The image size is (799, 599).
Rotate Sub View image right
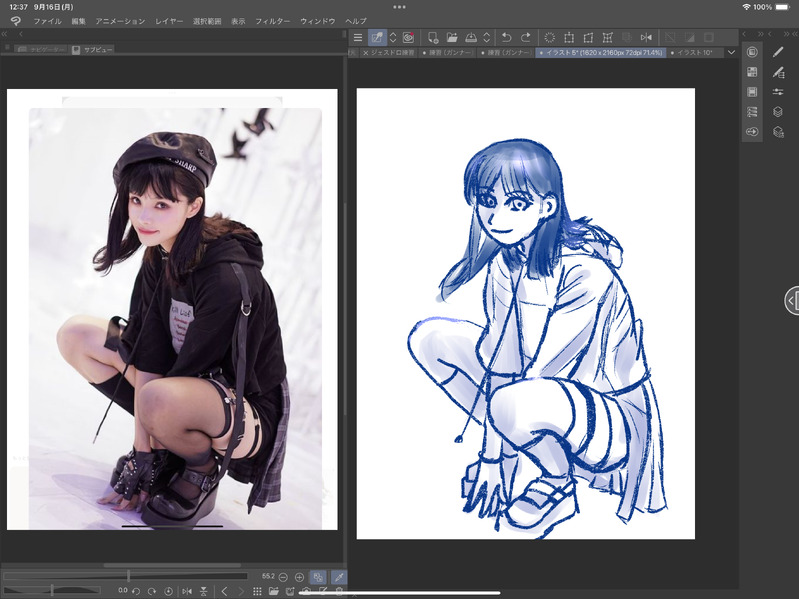click(152, 591)
